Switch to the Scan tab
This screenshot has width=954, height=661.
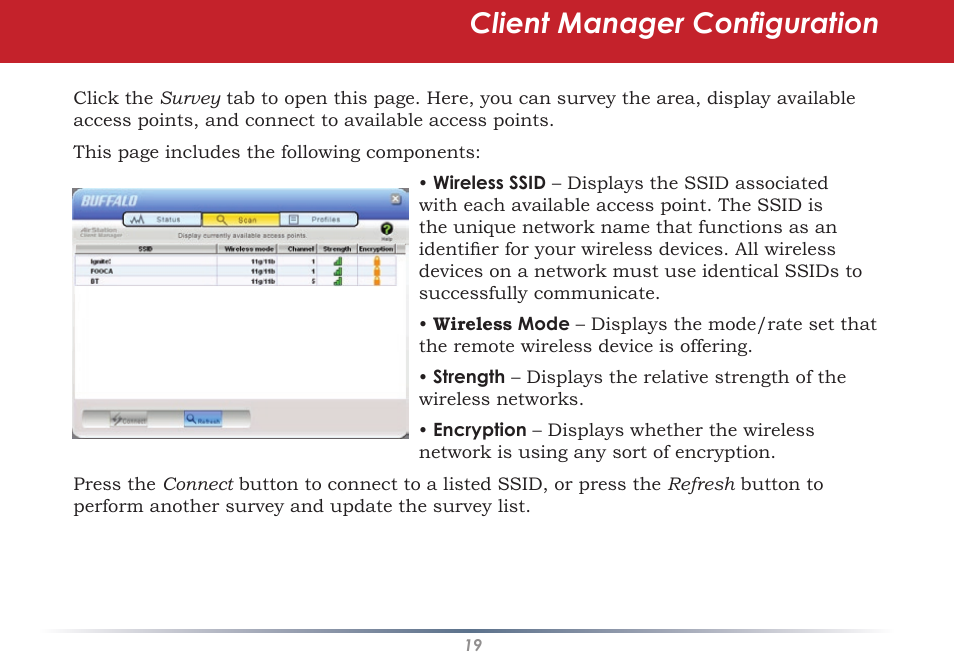[240, 219]
